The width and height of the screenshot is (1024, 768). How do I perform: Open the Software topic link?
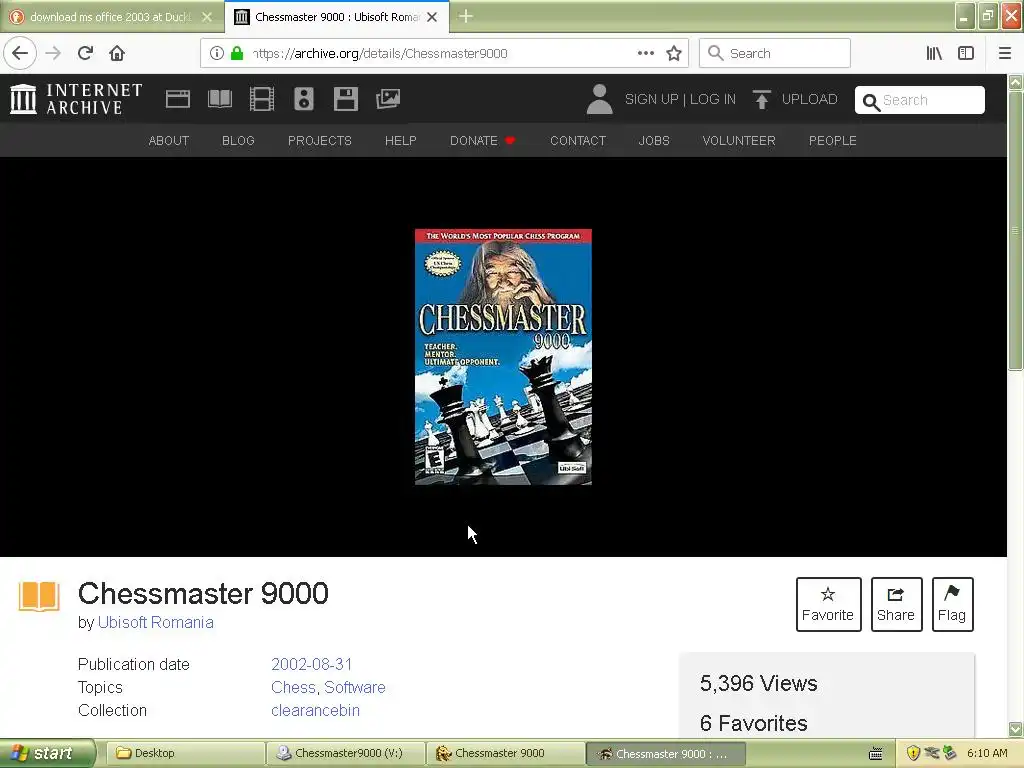click(x=355, y=687)
